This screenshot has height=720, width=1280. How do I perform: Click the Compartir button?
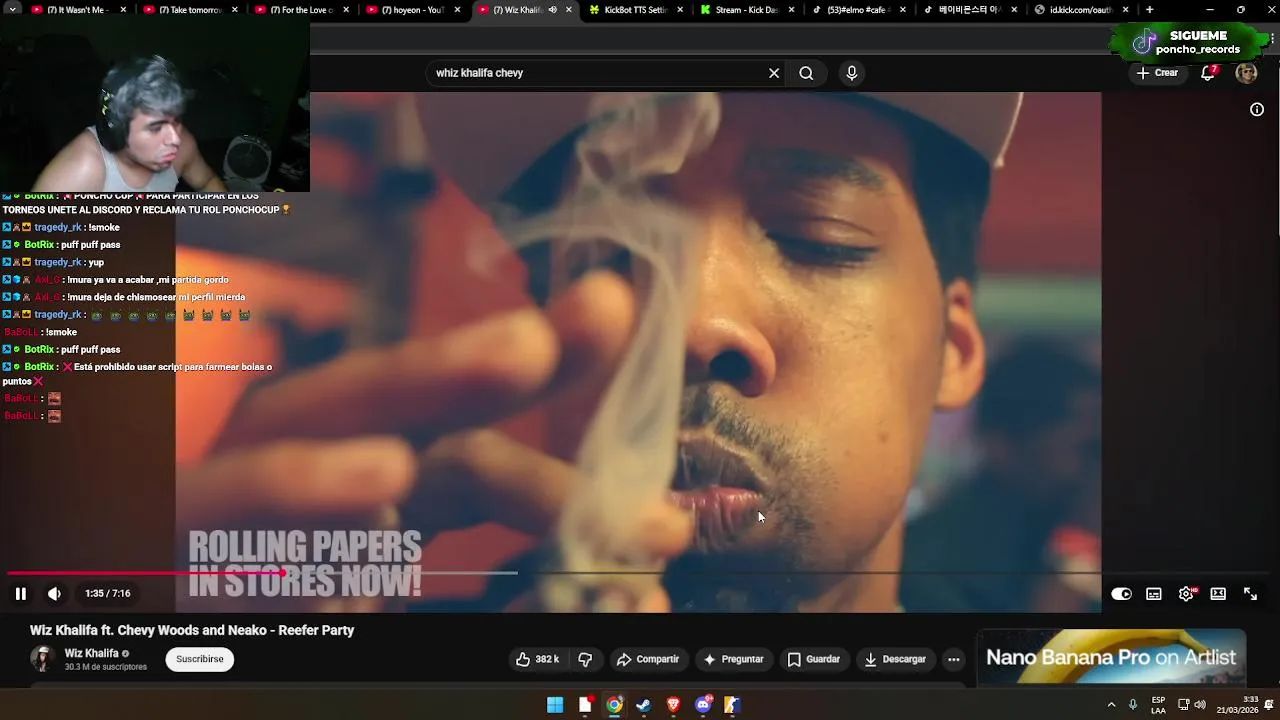pyautogui.click(x=648, y=660)
